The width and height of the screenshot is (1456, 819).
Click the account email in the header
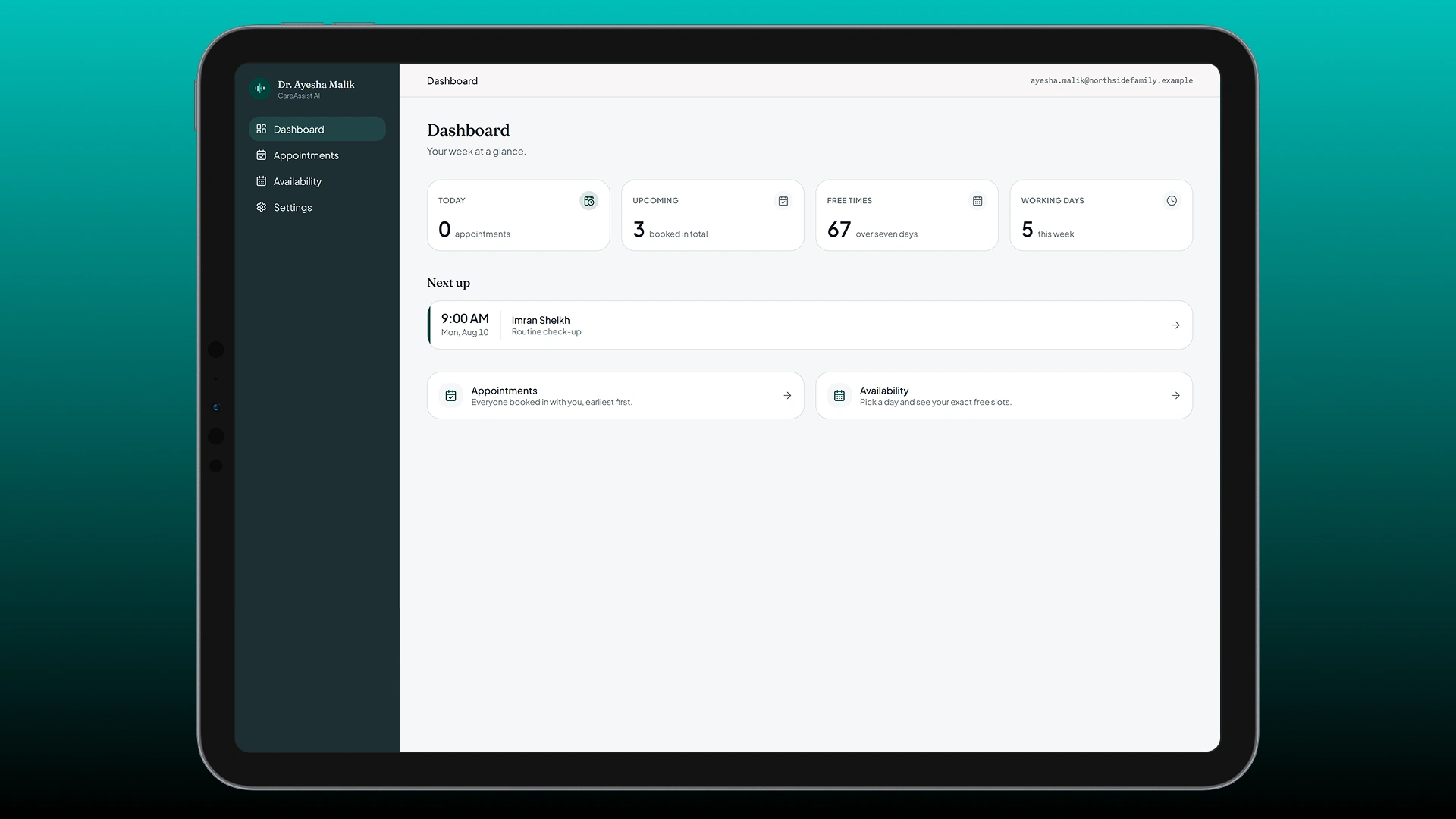[x=1112, y=80]
